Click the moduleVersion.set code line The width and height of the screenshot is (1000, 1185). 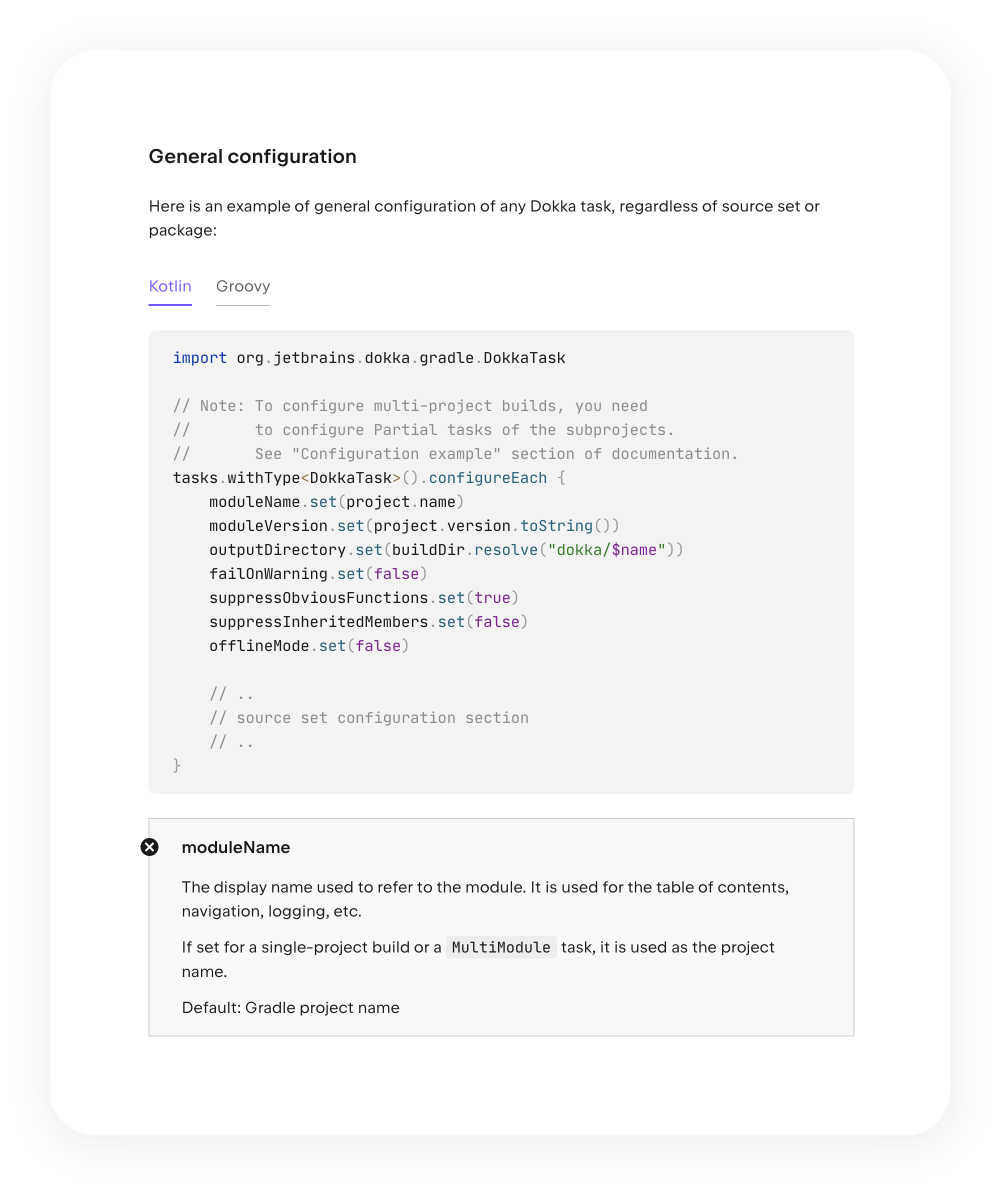click(414, 526)
